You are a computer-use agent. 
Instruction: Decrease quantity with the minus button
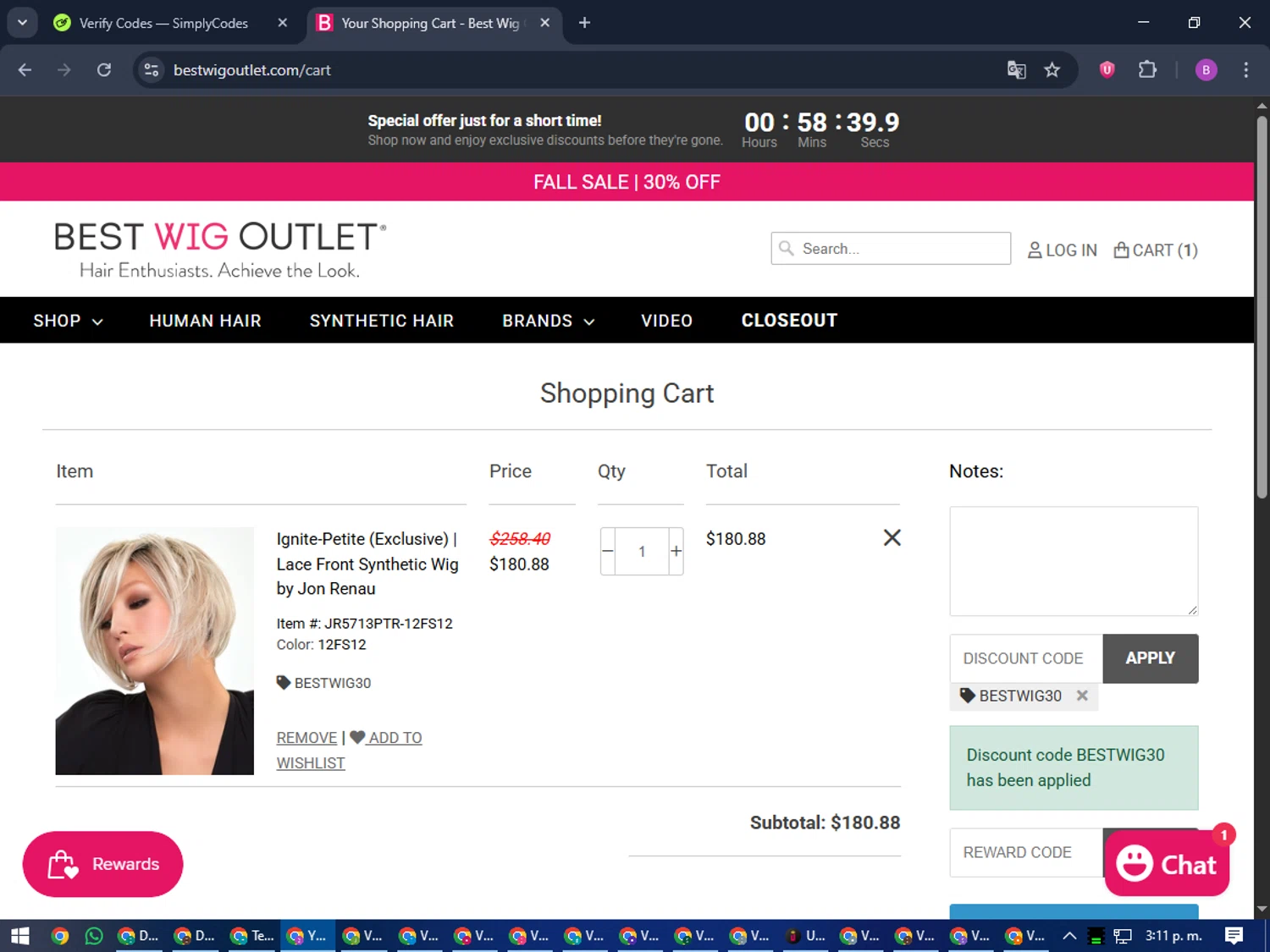607,551
